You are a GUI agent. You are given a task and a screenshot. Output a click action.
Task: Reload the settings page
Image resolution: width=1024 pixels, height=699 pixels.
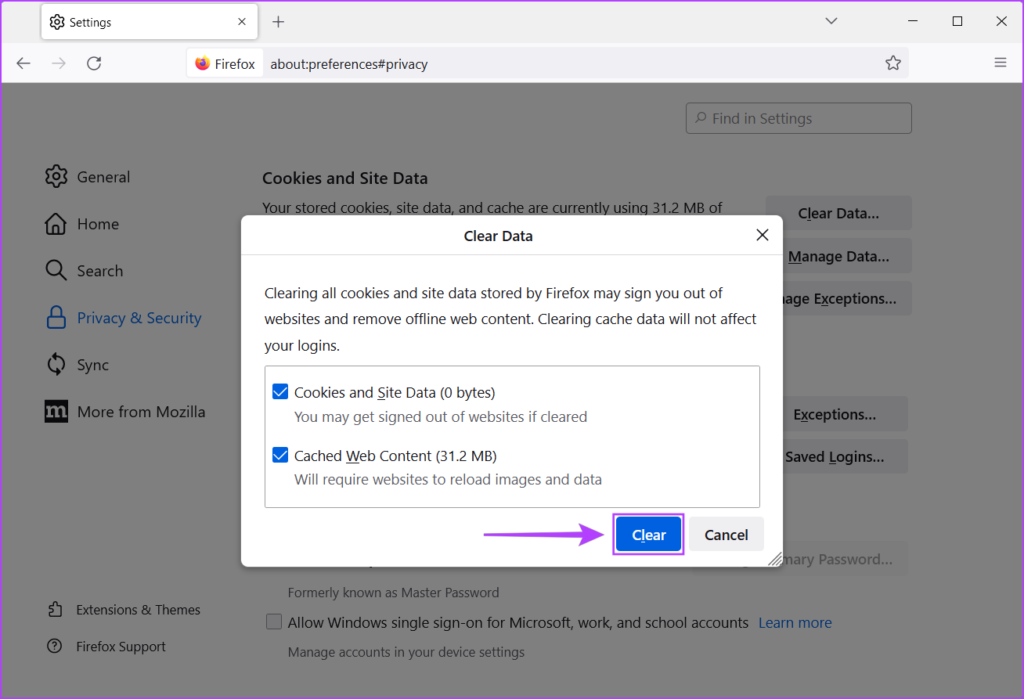(x=94, y=62)
